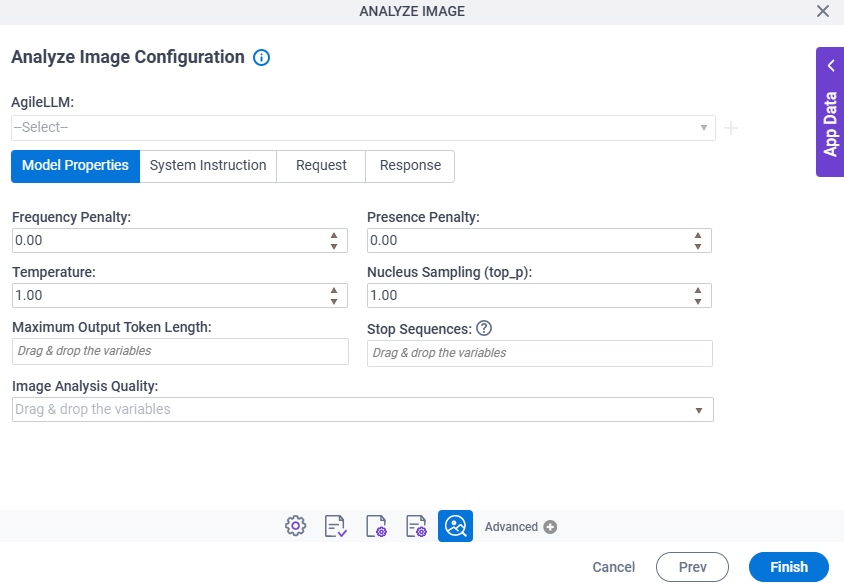This screenshot has height=584, width=844.
Task: Open general settings gear icon
Action: 296,526
